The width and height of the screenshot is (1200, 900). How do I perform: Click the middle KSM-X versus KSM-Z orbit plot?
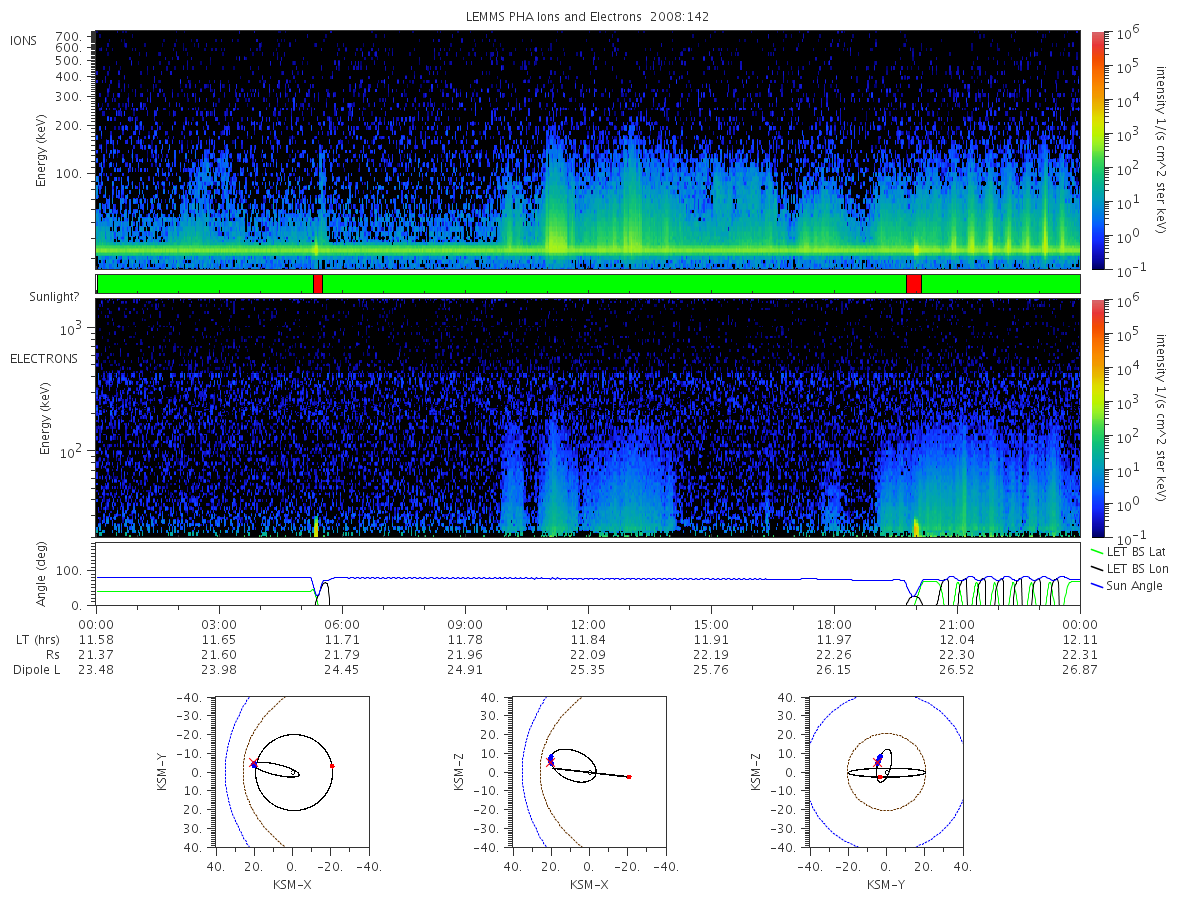[x=588, y=772]
